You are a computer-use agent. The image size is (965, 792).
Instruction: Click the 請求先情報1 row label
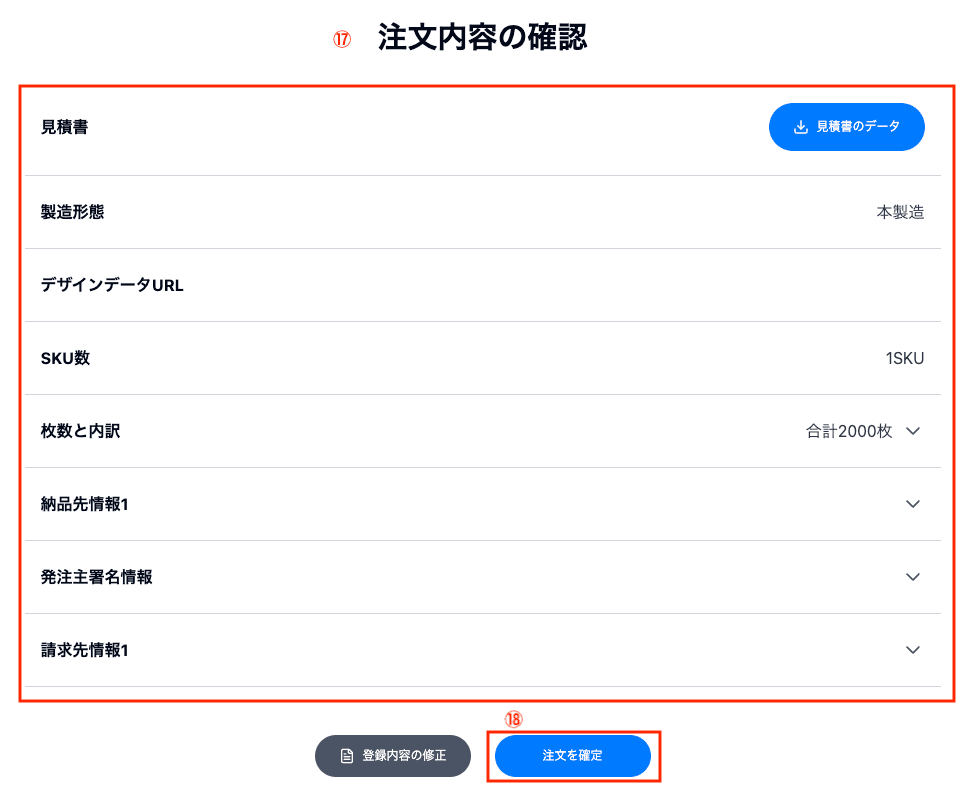coord(85,650)
